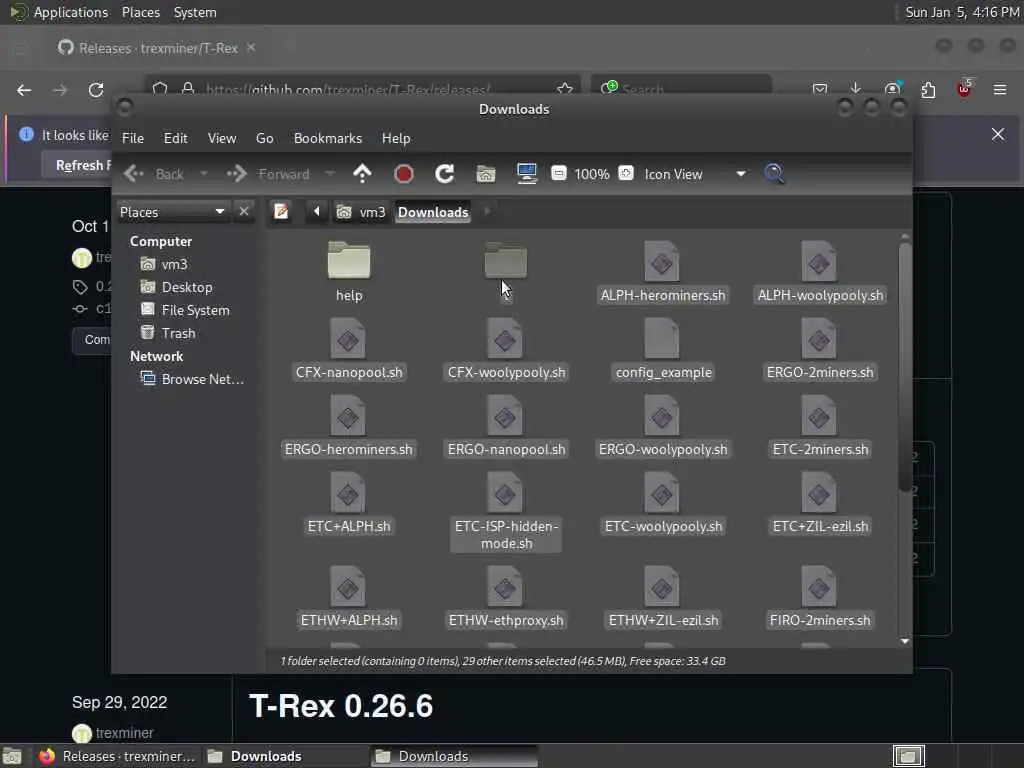The width and height of the screenshot is (1024, 768).
Task: Go up to the parent folder
Action: click(x=362, y=174)
